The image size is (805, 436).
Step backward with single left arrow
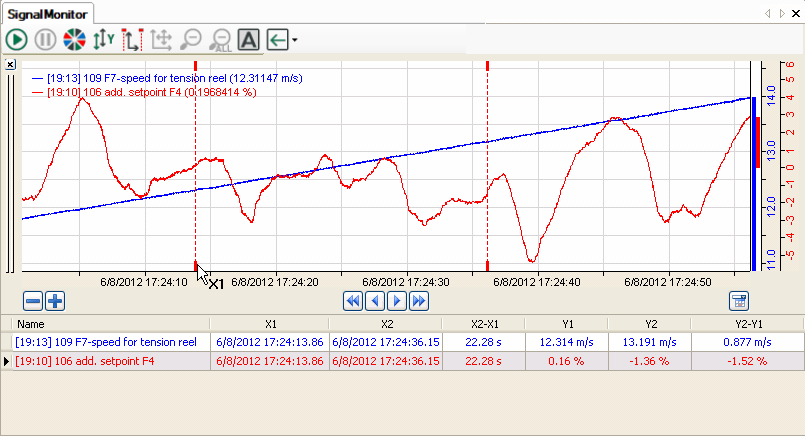[375, 301]
